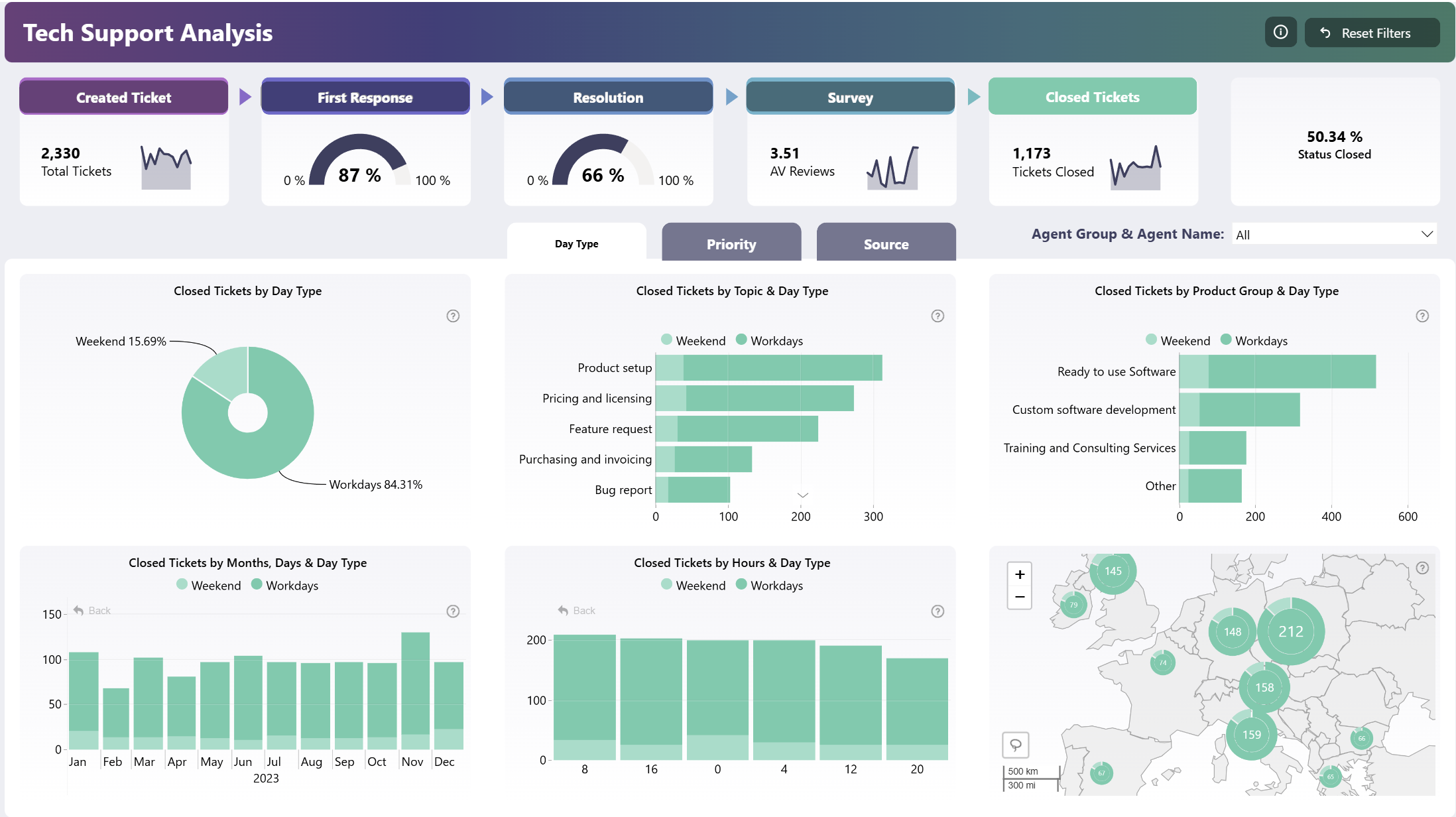Select the map lasso selection tool

point(1015,745)
